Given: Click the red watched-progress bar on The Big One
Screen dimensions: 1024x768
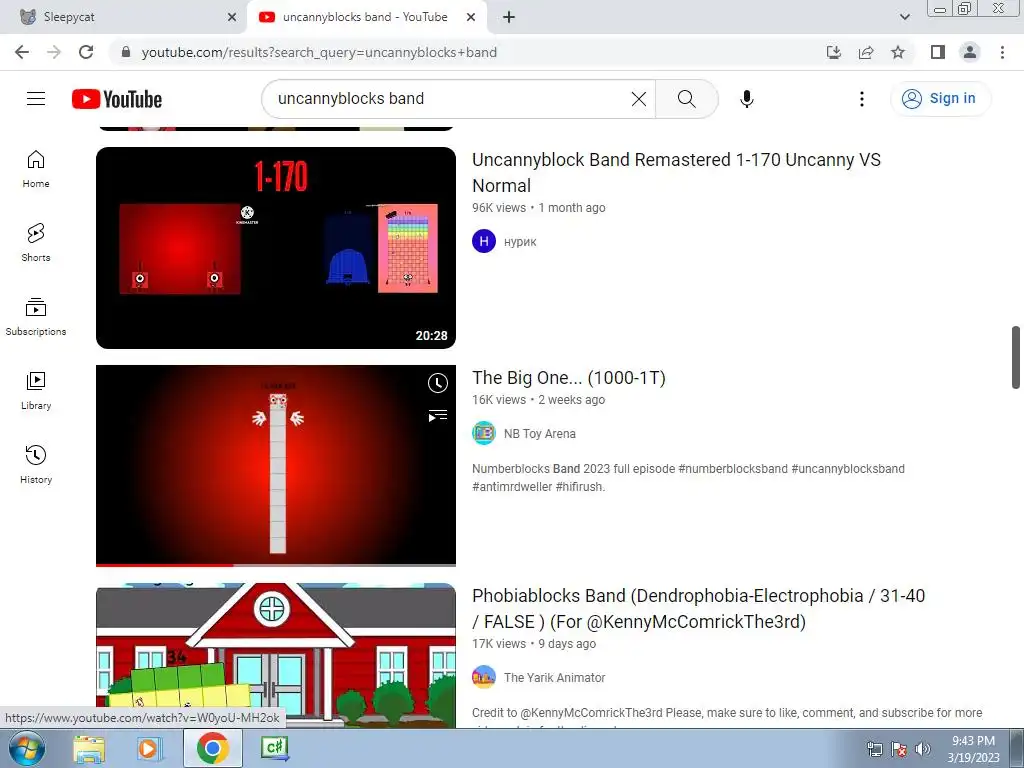Looking at the screenshot, I should (165, 564).
